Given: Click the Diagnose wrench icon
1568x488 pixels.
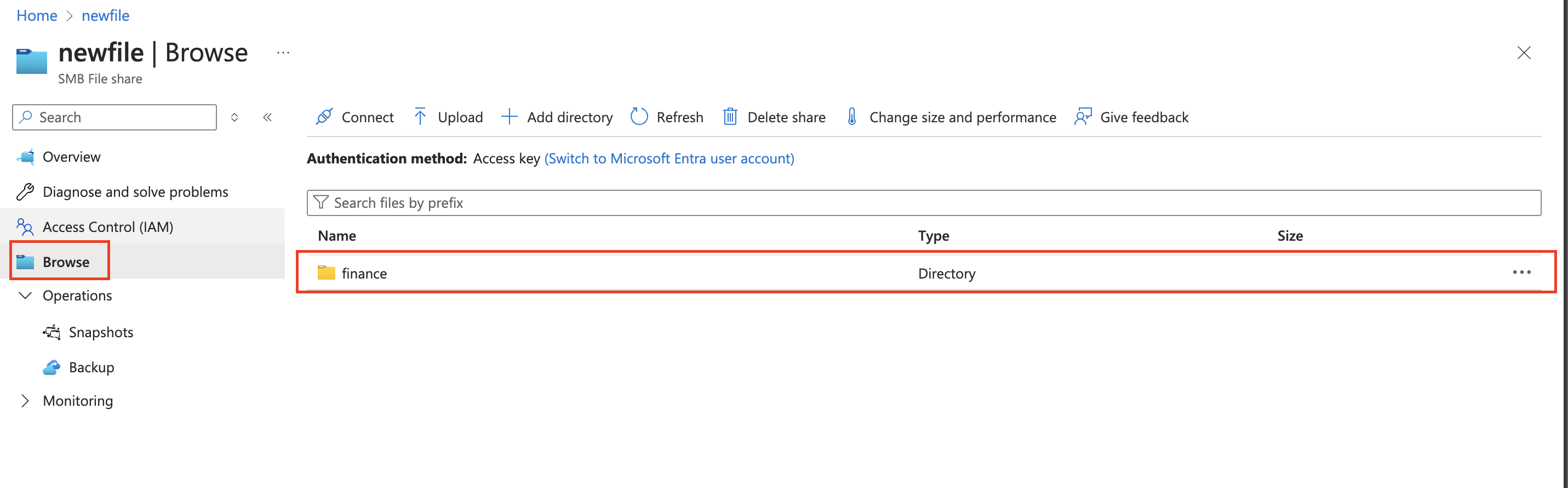Looking at the screenshot, I should pyautogui.click(x=26, y=192).
